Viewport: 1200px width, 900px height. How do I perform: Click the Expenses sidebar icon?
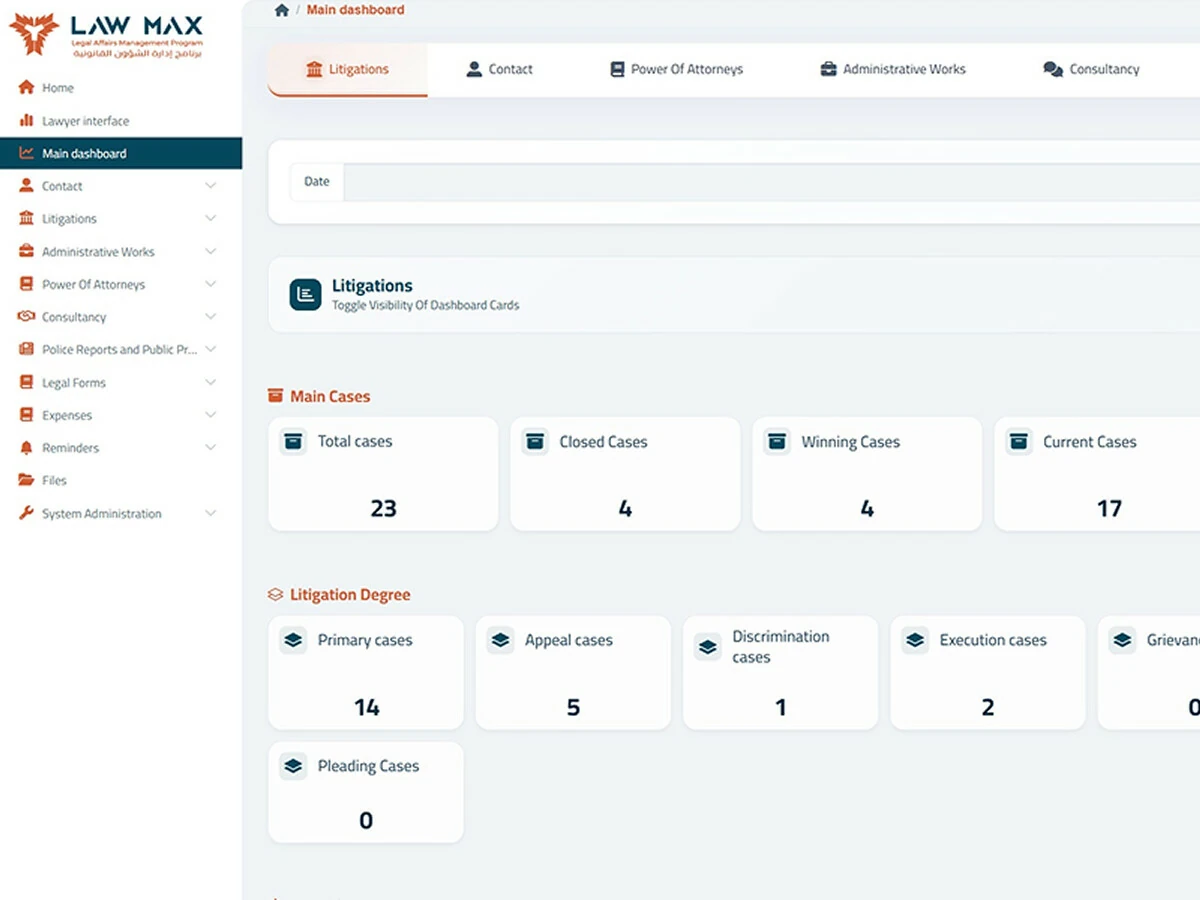point(26,415)
